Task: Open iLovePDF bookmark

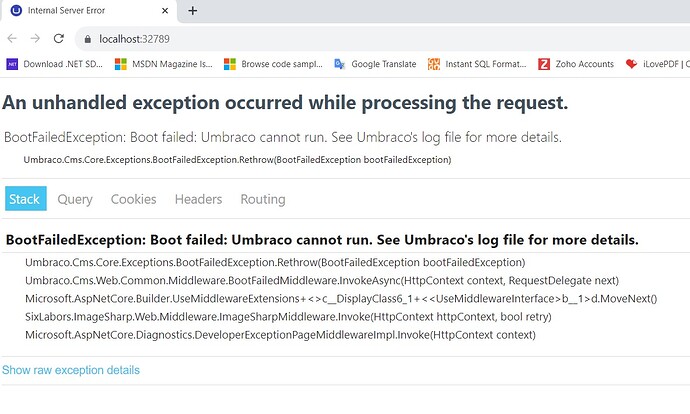Action: (x=657, y=64)
